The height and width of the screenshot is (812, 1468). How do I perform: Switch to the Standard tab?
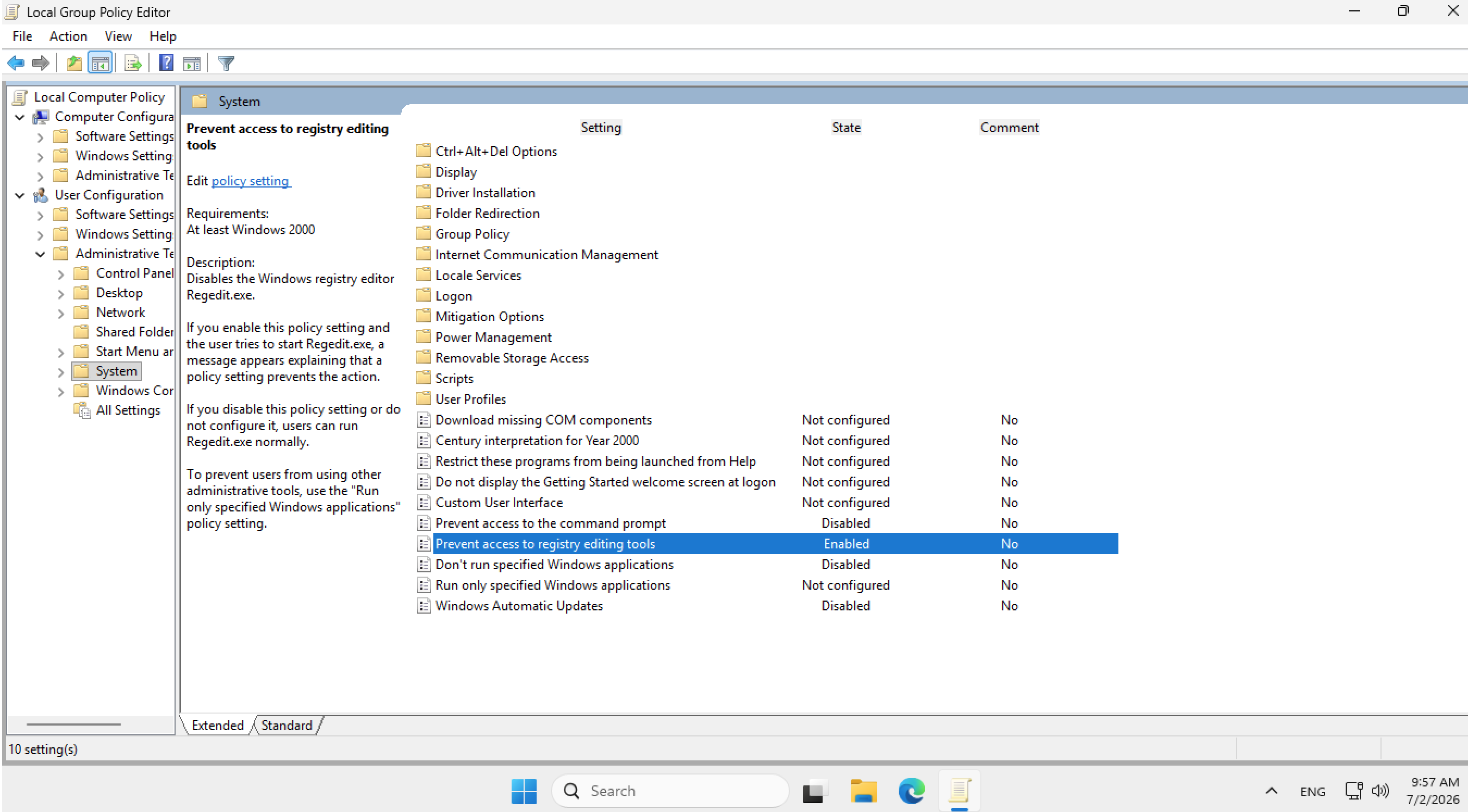[287, 725]
